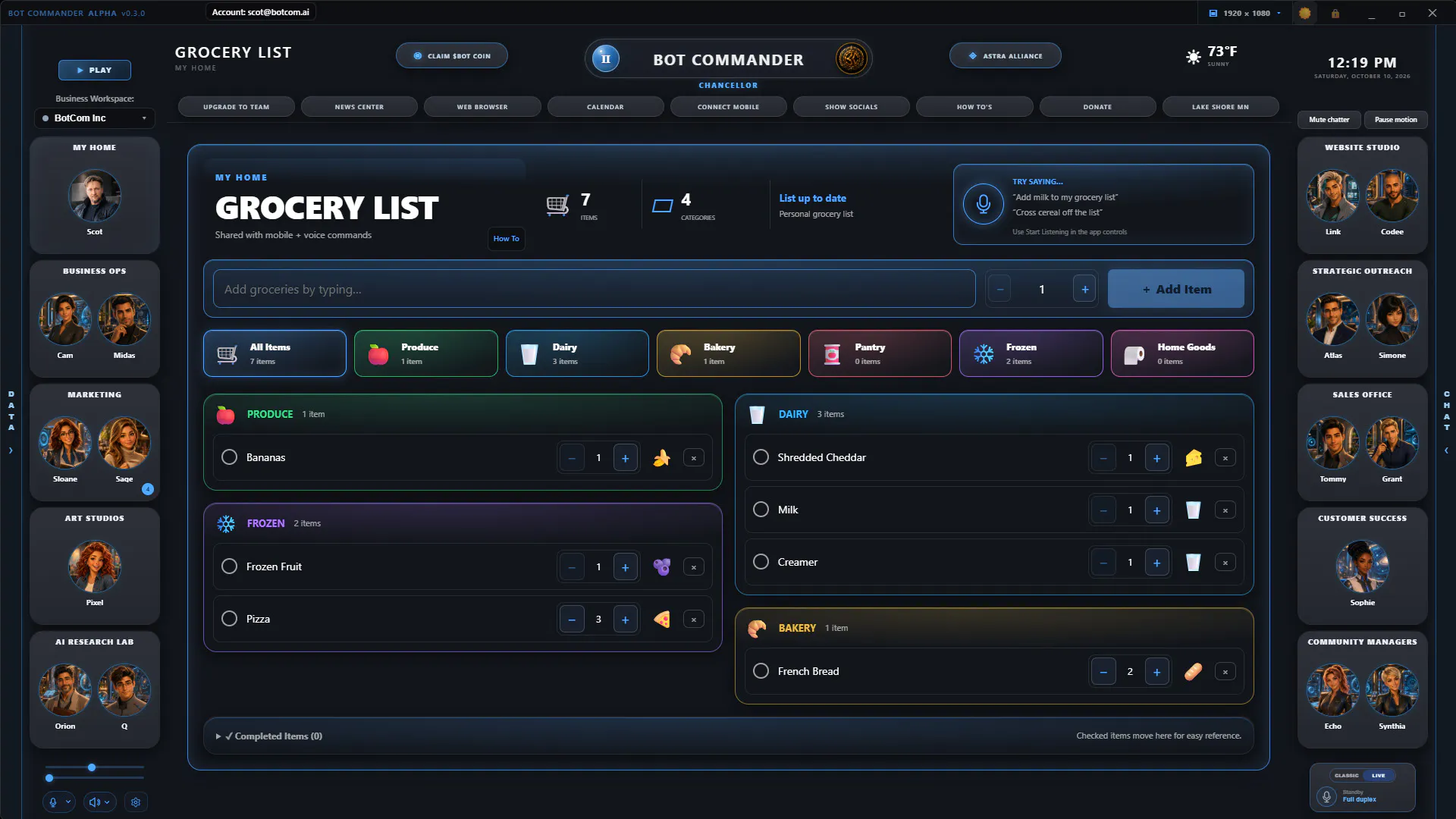Select the Home Goods category tab
1456x819 pixels.
[x=1182, y=353]
